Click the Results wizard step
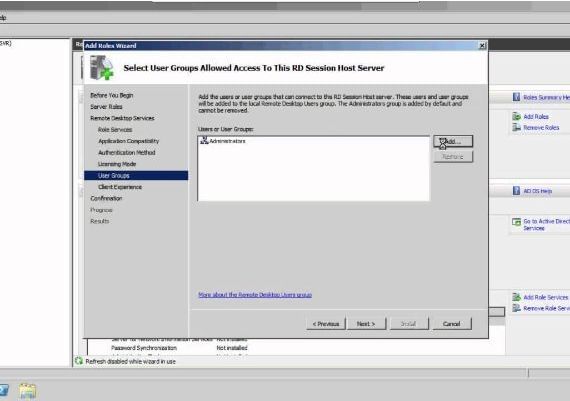Screen dimensions: 570x401 click(x=100, y=221)
